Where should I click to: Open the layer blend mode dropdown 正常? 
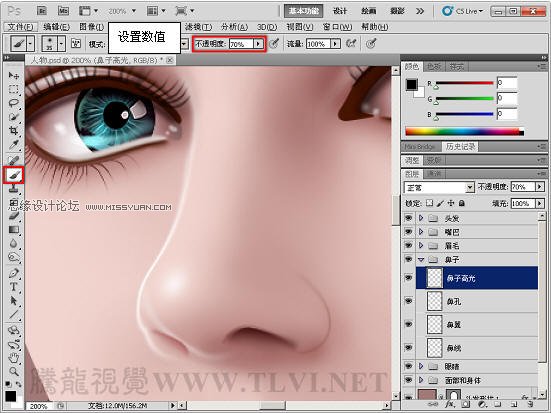439,187
